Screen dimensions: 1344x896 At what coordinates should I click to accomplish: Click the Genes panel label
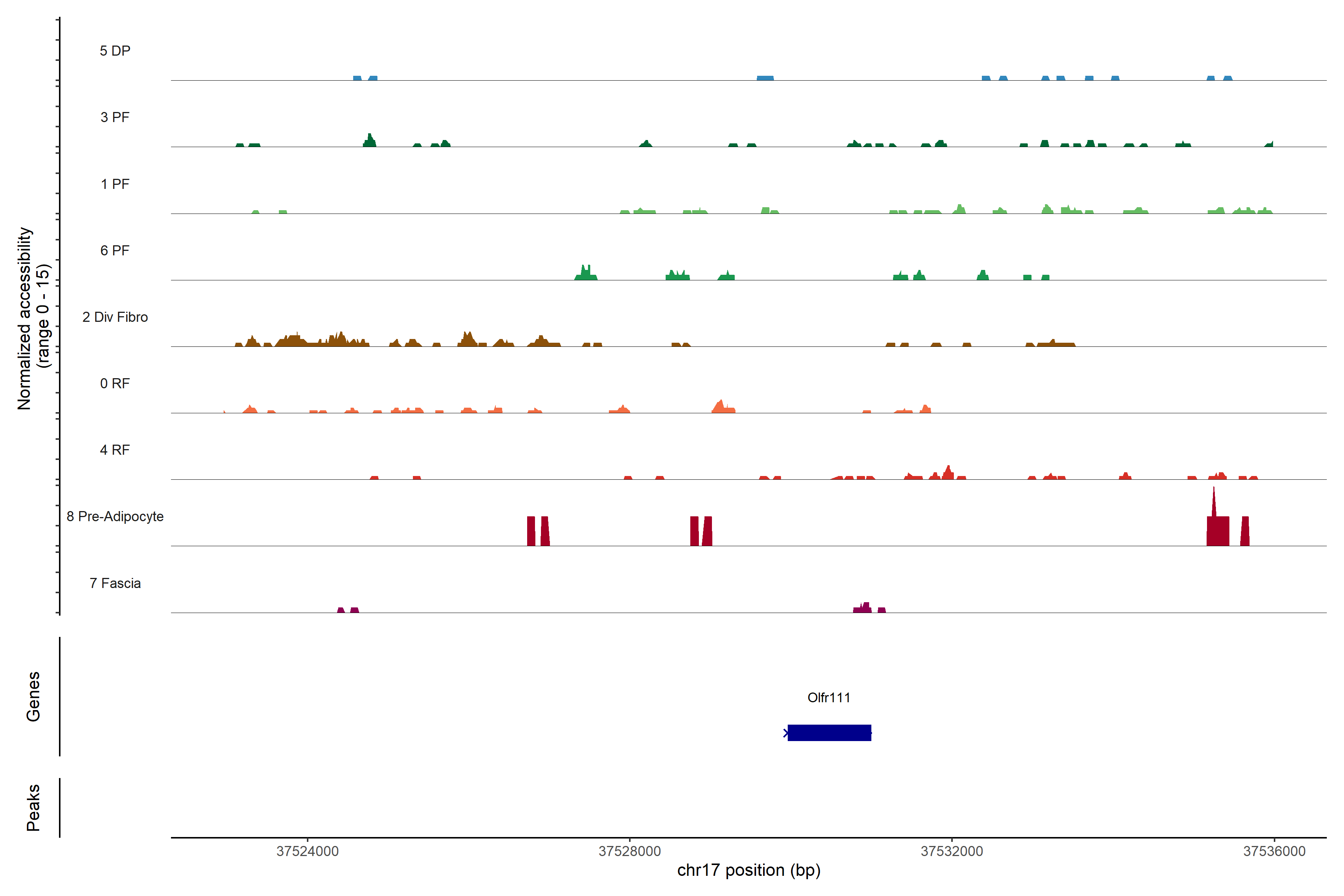click(33, 697)
